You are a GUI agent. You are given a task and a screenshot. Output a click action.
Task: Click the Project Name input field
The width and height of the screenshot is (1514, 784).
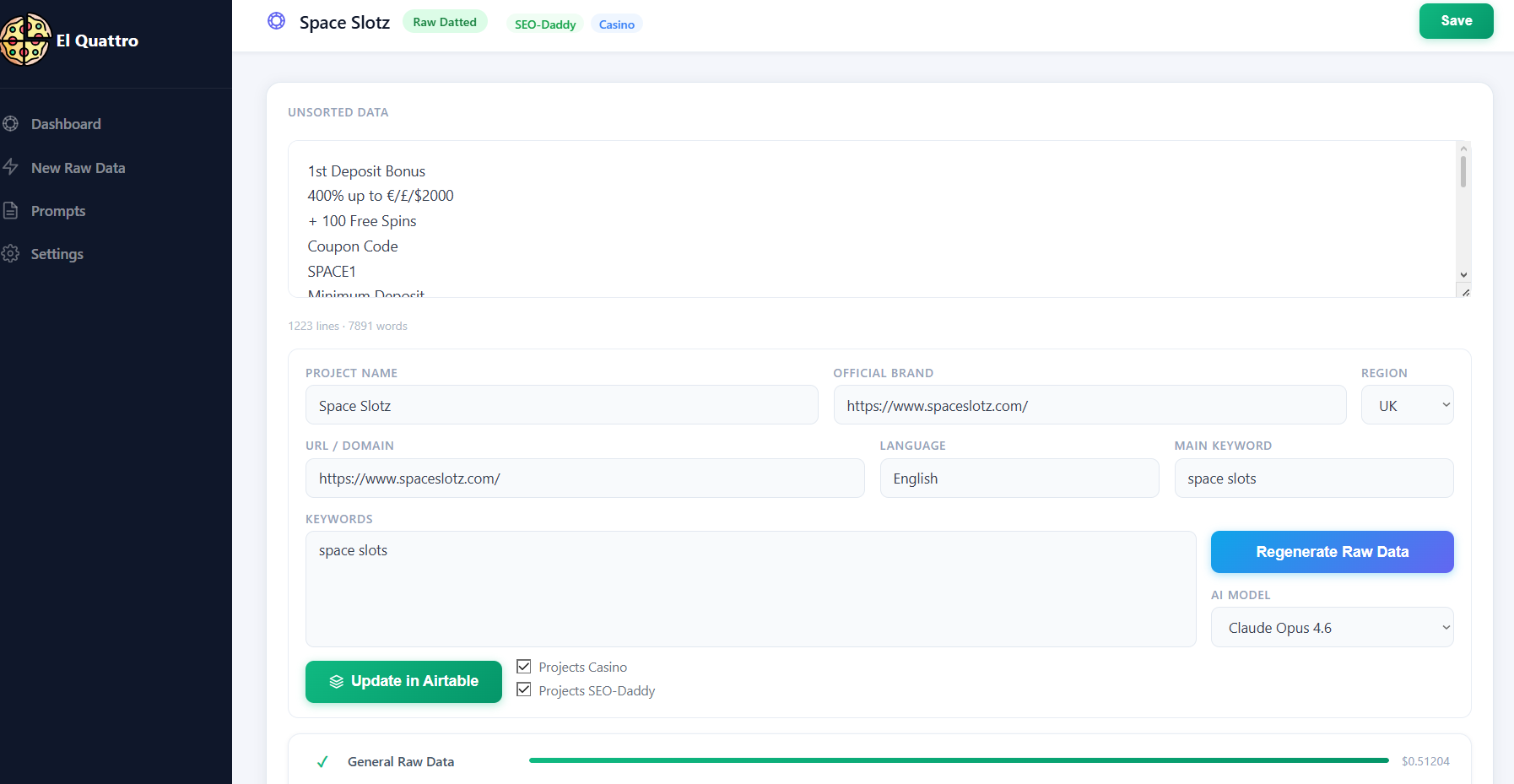click(561, 405)
